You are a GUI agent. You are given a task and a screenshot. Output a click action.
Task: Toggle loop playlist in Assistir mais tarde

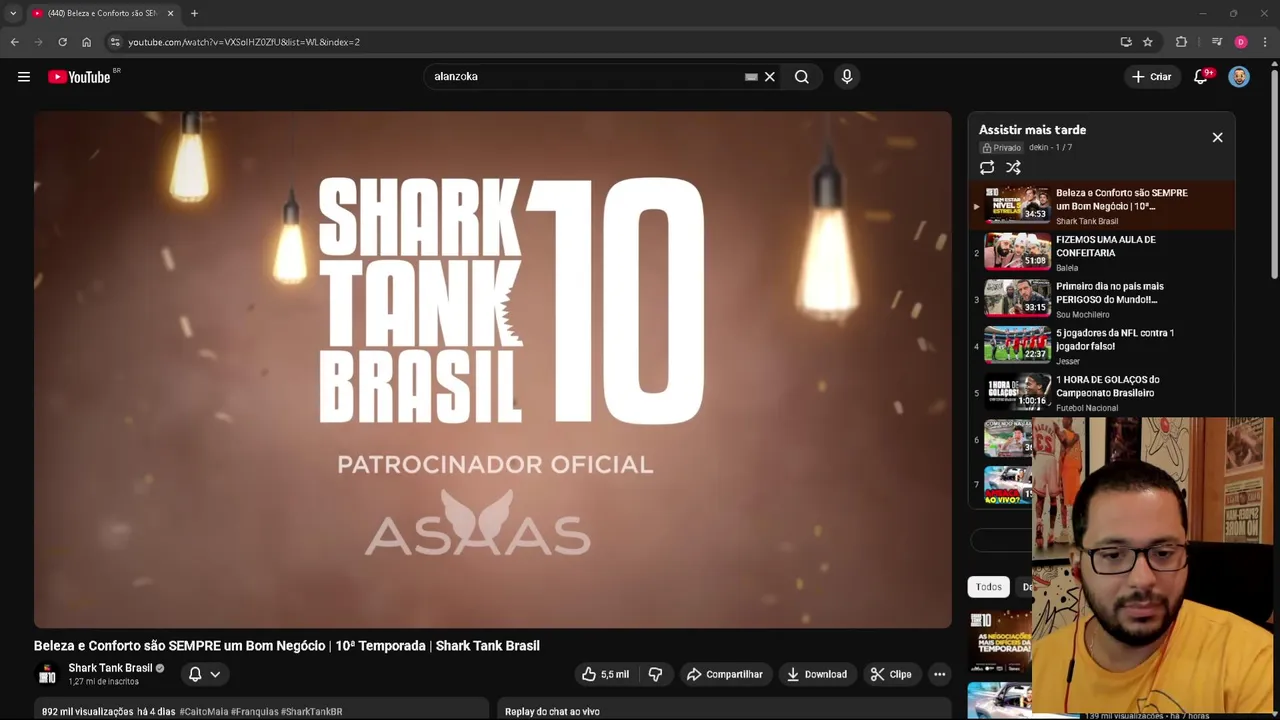pyautogui.click(x=987, y=168)
